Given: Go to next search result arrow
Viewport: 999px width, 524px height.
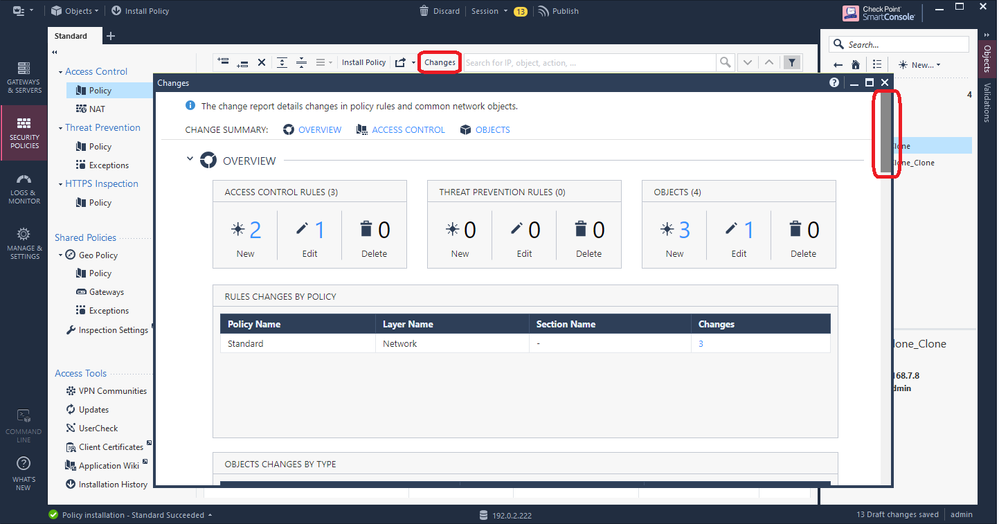Looking at the screenshot, I should tap(747, 62).
